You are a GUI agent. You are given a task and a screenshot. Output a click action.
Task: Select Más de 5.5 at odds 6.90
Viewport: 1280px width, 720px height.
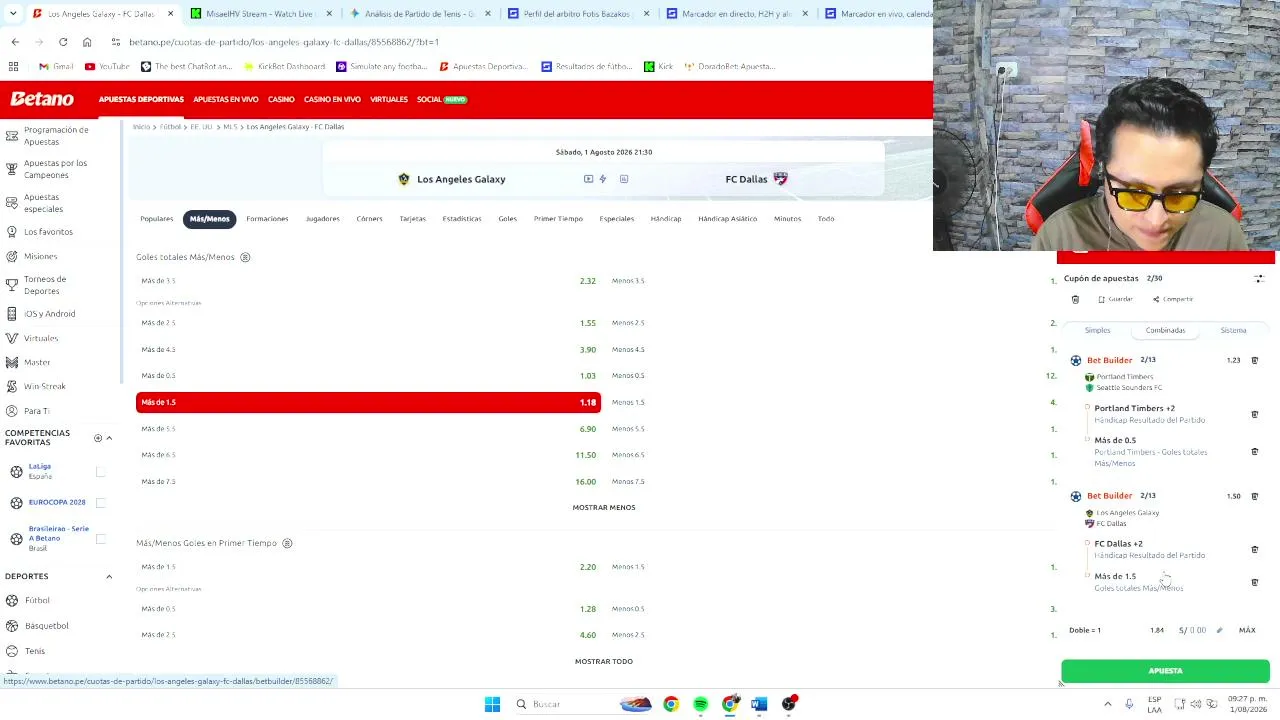(368, 428)
